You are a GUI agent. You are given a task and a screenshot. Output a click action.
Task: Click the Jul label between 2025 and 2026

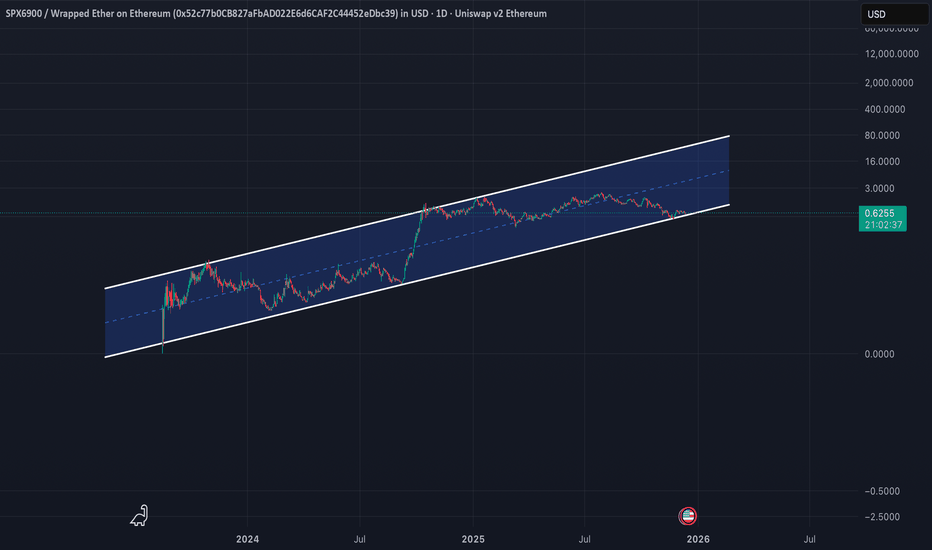click(x=585, y=539)
